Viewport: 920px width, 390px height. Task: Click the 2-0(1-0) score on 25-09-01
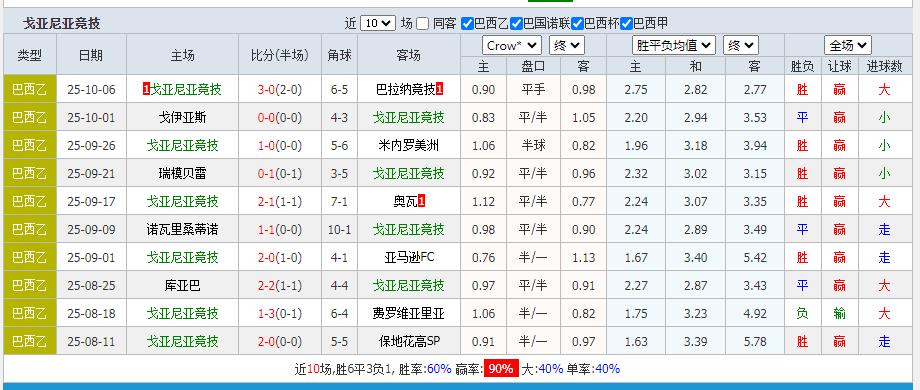coord(280,257)
